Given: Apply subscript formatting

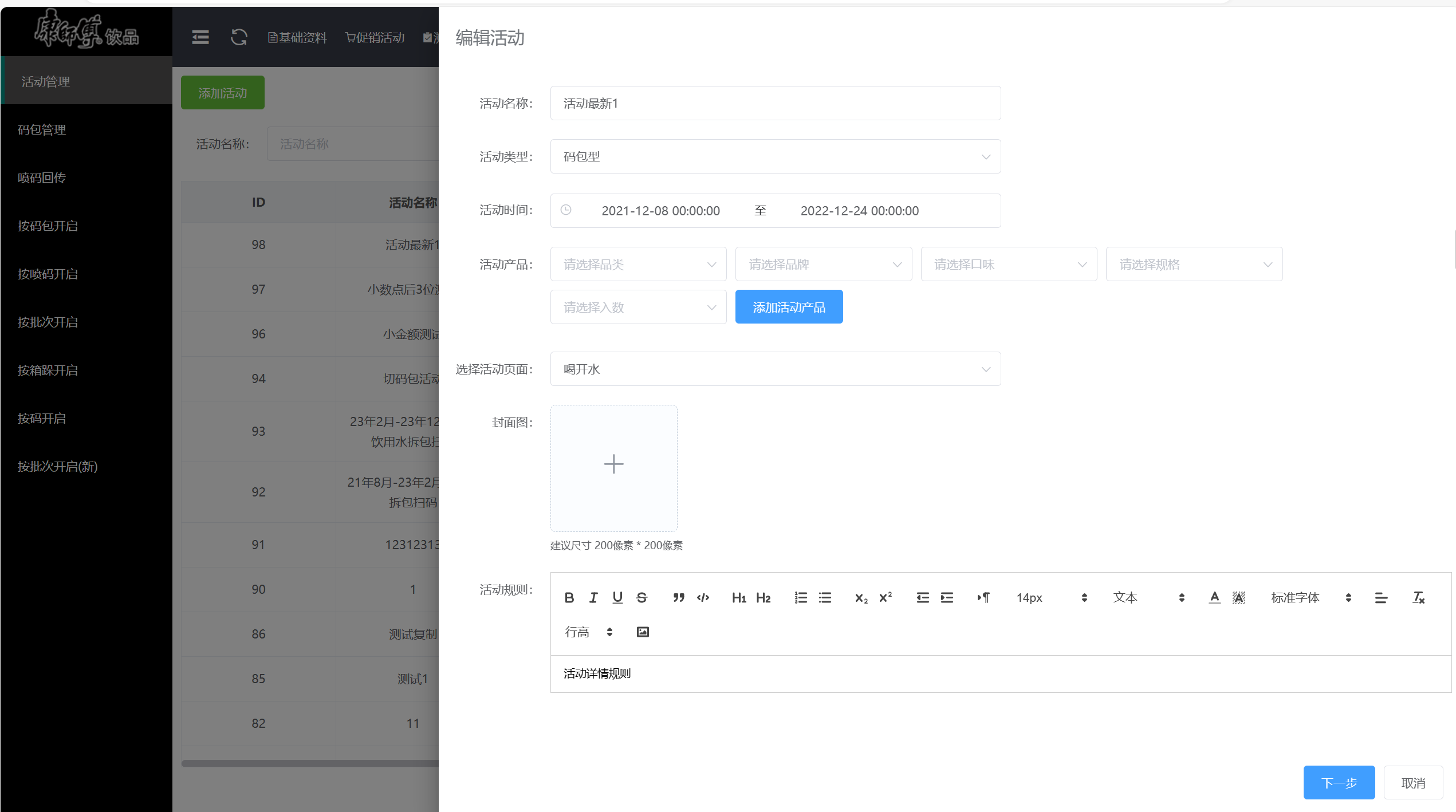Looking at the screenshot, I should tap(861, 598).
